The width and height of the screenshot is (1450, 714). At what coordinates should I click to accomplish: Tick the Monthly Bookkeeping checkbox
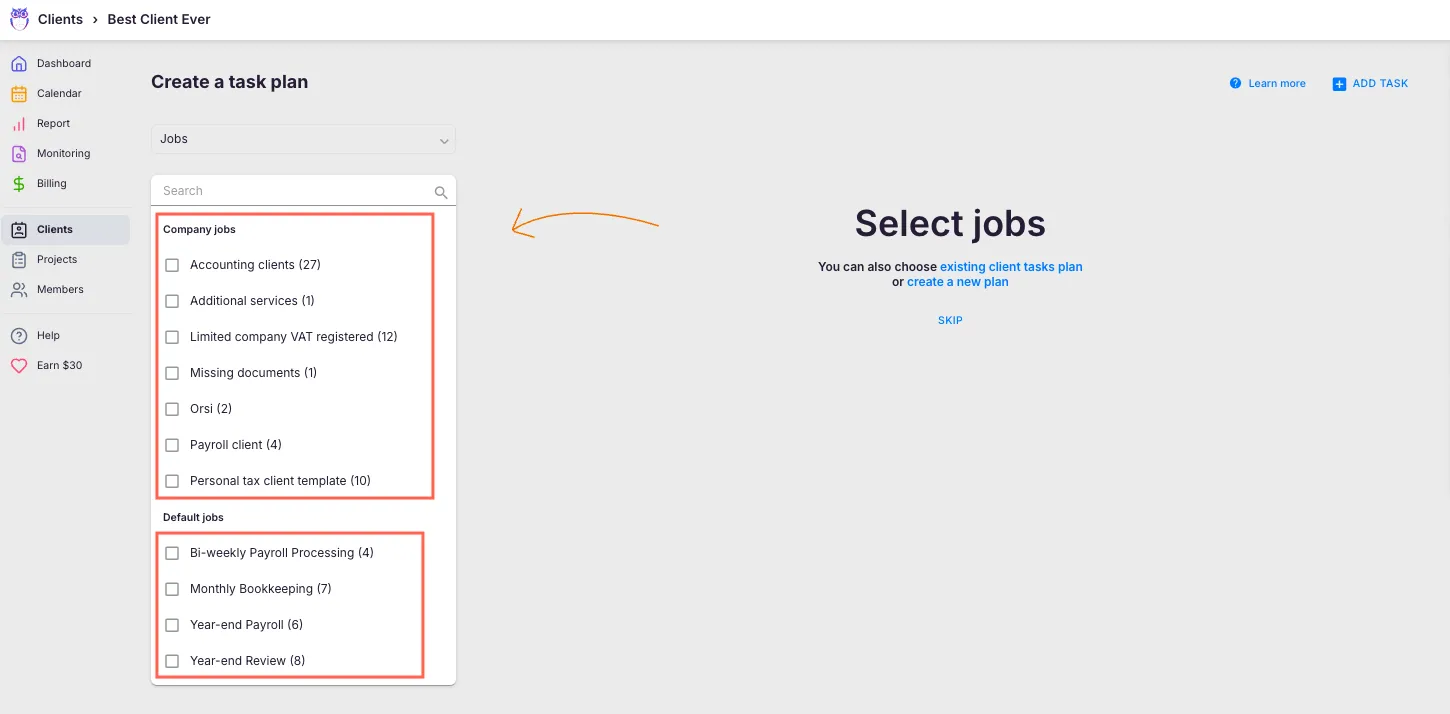pos(172,589)
